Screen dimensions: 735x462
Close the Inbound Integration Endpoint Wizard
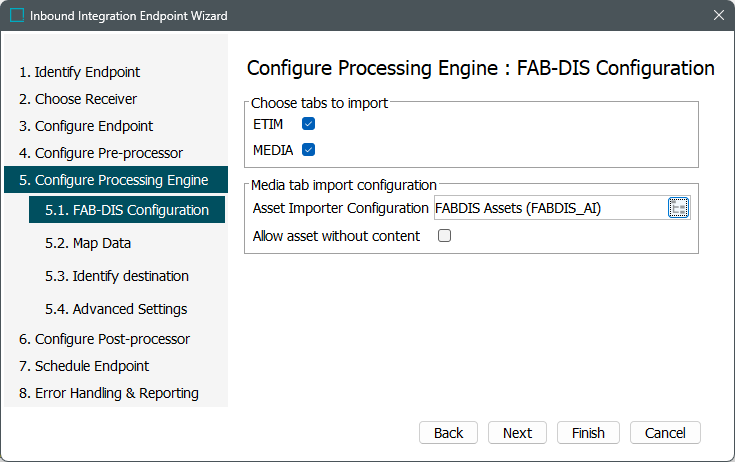[x=718, y=16]
